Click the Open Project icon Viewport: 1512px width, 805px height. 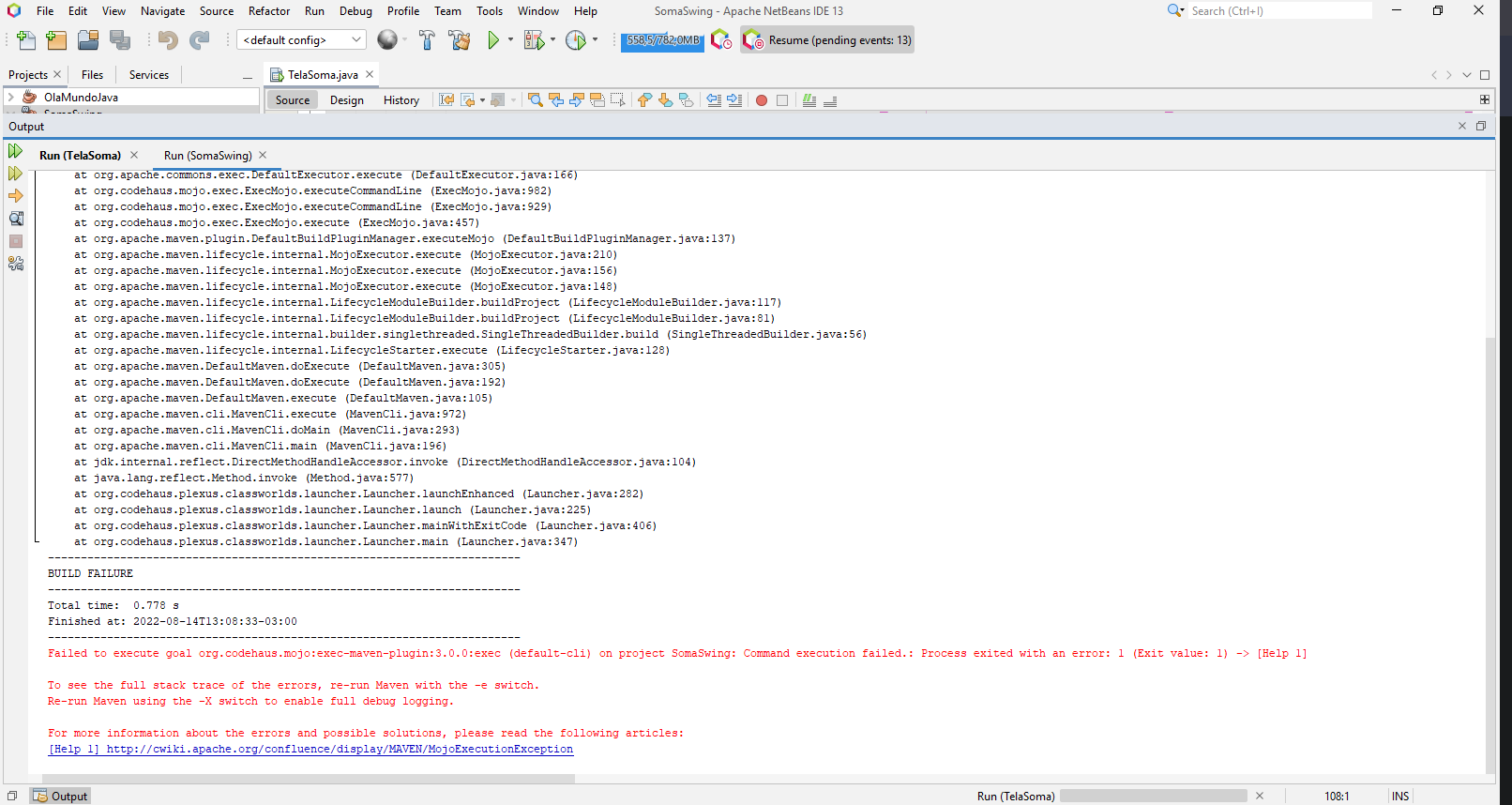(x=88, y=40)
